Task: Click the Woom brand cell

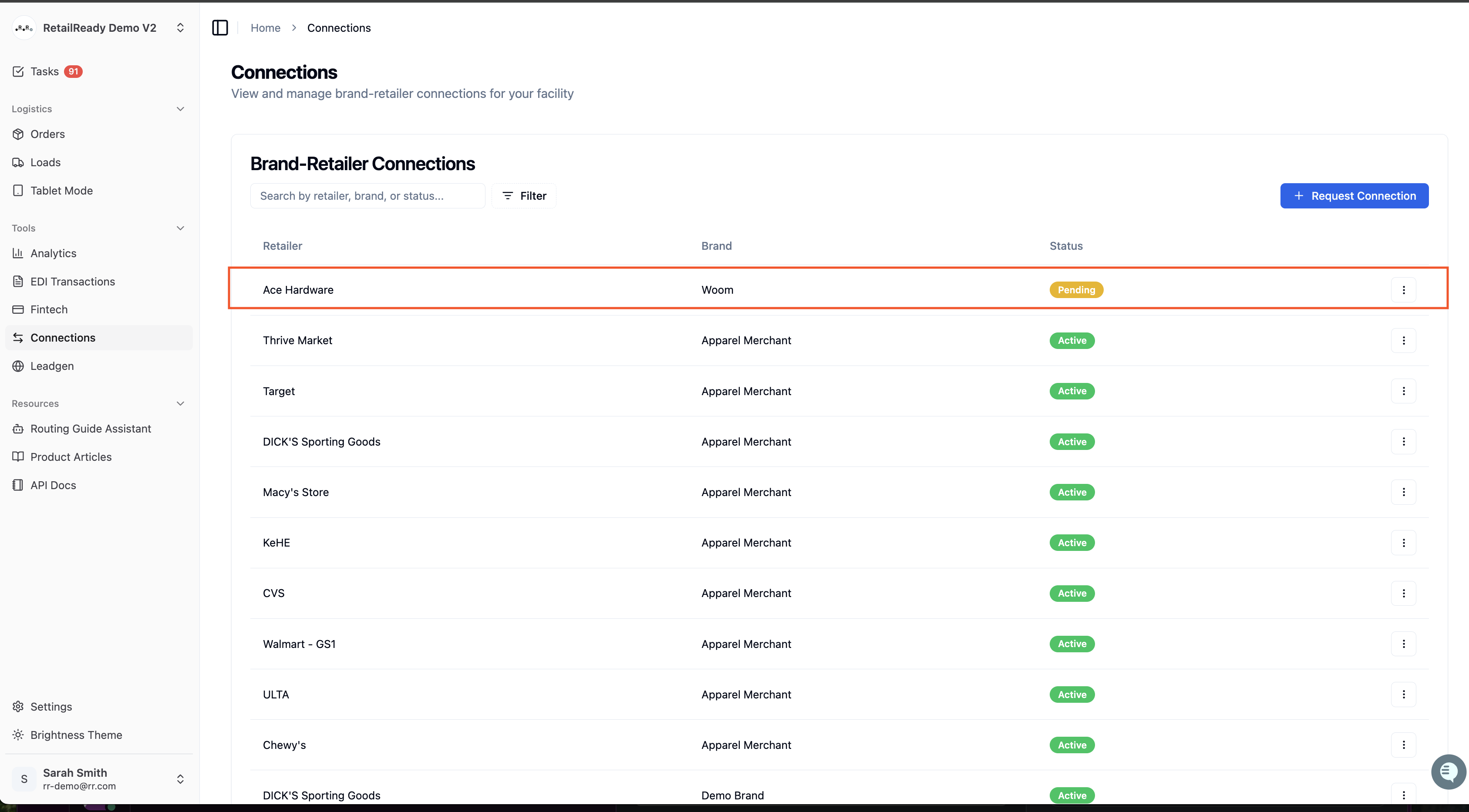Action: [718, 290]
